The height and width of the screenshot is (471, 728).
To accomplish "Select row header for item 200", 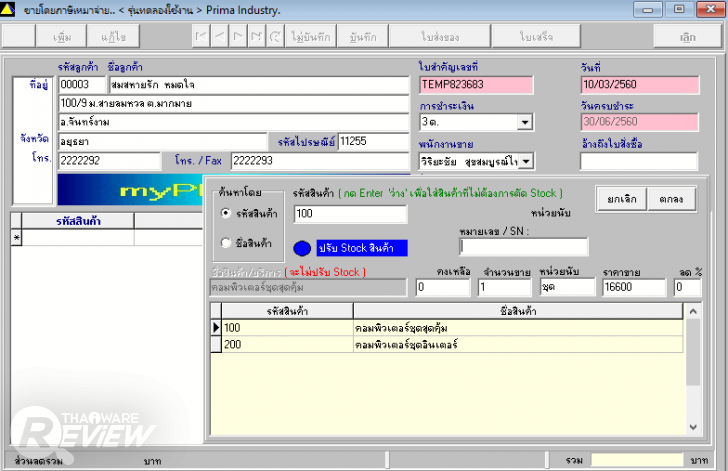I will 216,344.
